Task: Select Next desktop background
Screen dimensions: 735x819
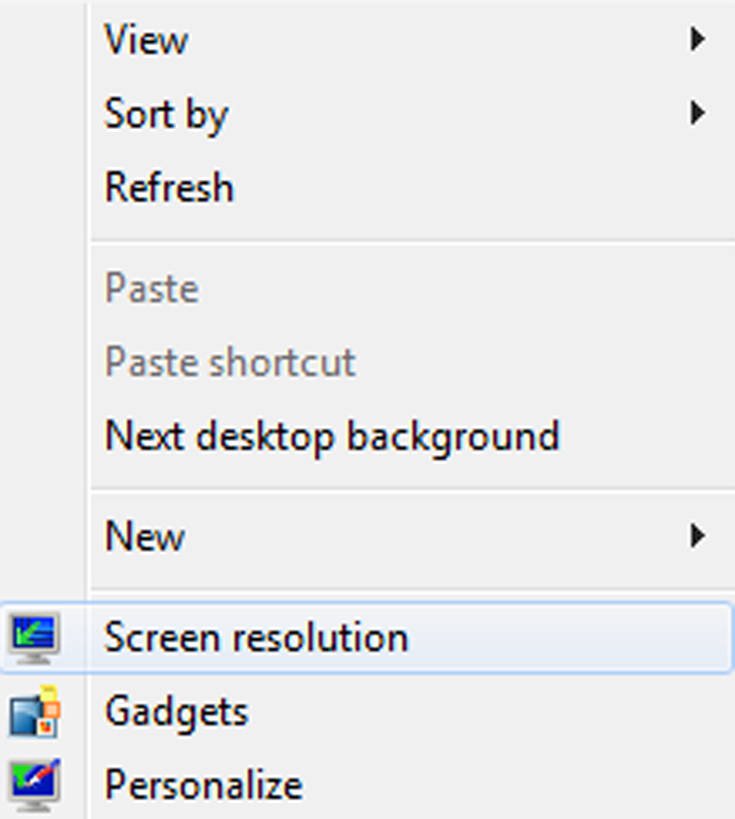Action: [x=332, y=437]
